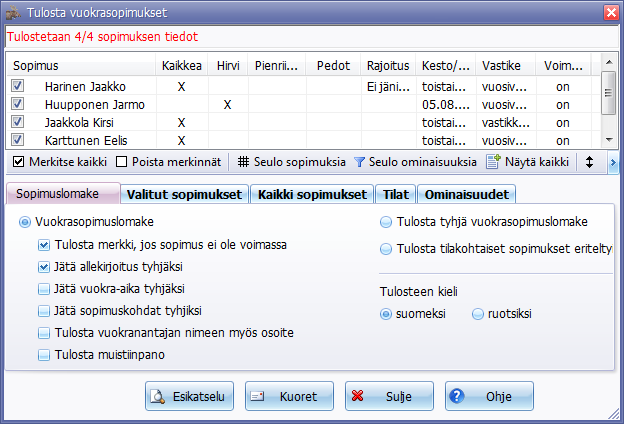Viewport: 624px width, 424px height.
Task: Uncheck Huupponen Jarmo row checkbox
Action: point(18,104)
